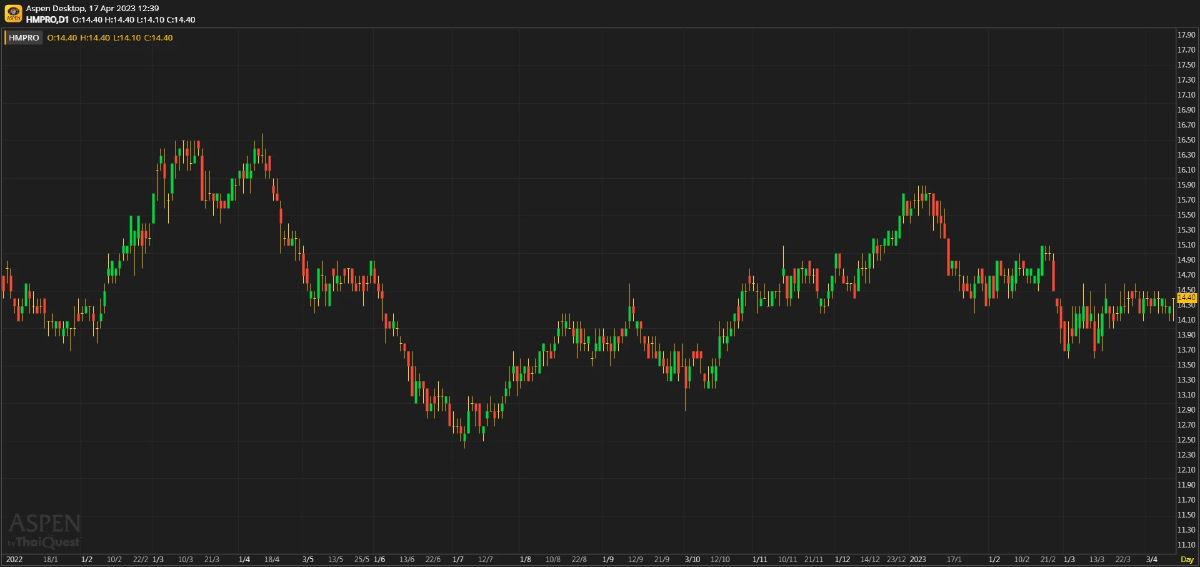Click the 1/12 date label
Viewport: 1200px width, 567px height.
[x=843, y=559]
